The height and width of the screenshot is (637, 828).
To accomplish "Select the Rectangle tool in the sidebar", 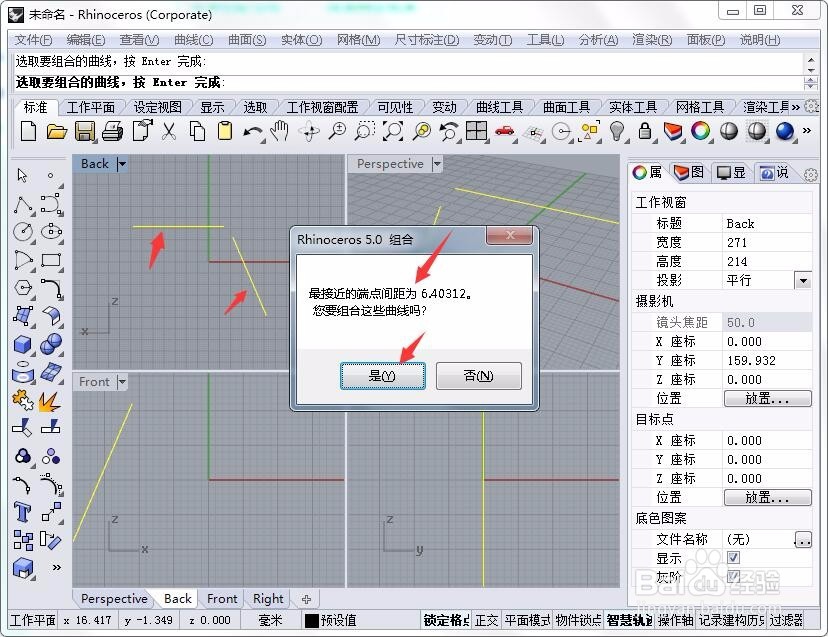I will pyautogui.click(x=51, y=260).
